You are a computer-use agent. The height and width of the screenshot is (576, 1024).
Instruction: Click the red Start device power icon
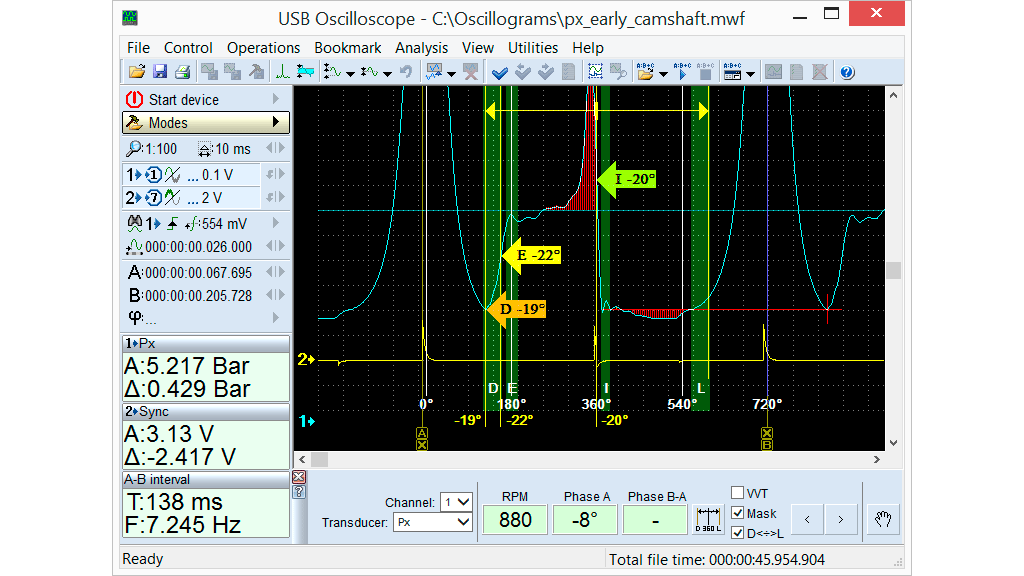tap(135, 99)
